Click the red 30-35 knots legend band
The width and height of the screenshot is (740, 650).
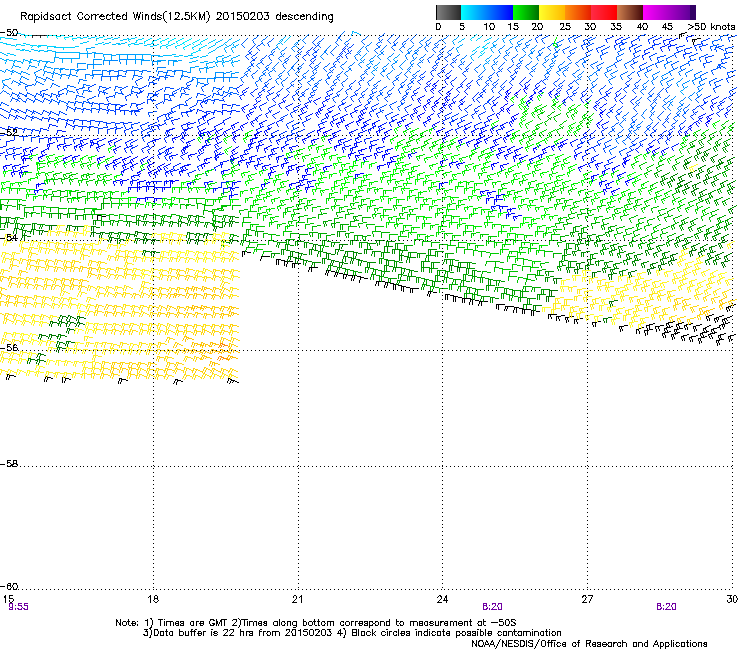click(x=604, y=12)
